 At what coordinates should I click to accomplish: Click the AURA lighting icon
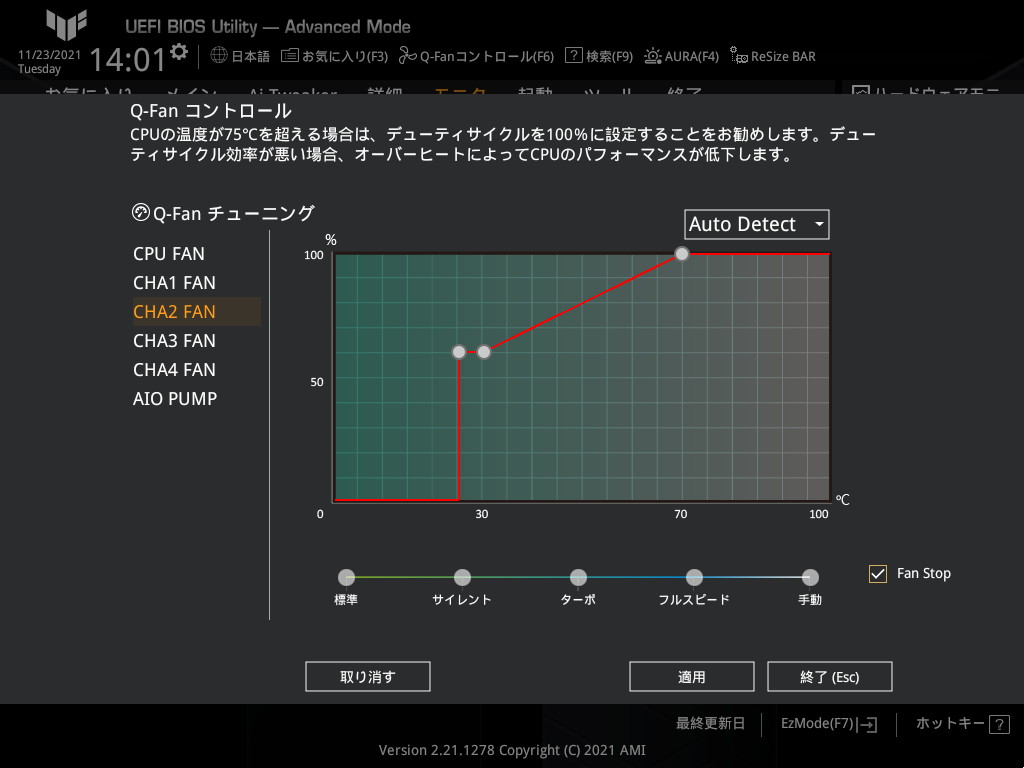tap(652, 56)
